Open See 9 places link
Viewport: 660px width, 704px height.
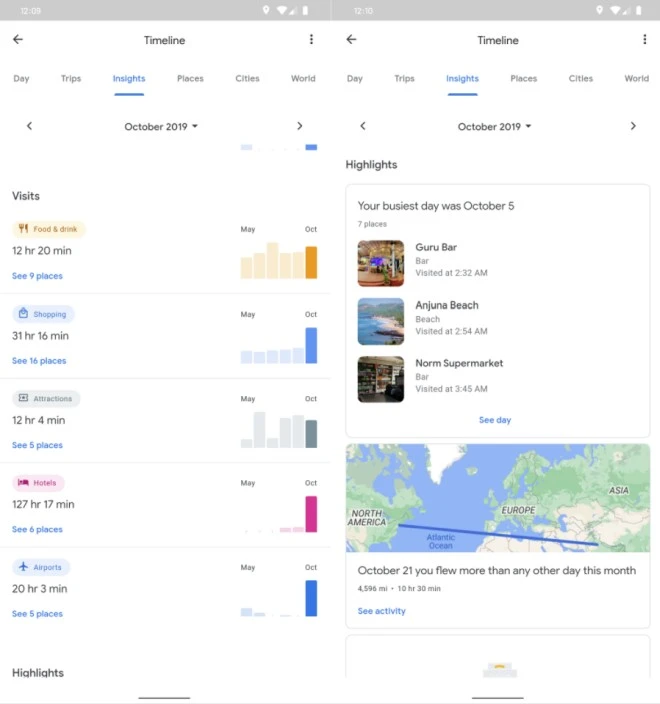(x=37, y=276)
